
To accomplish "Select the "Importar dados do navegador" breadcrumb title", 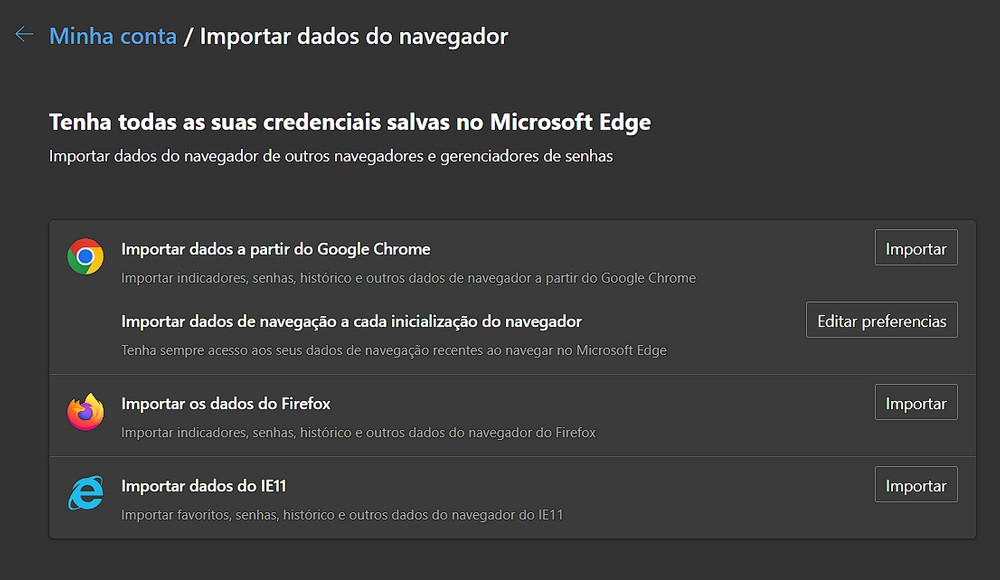I will pos(354,36).
